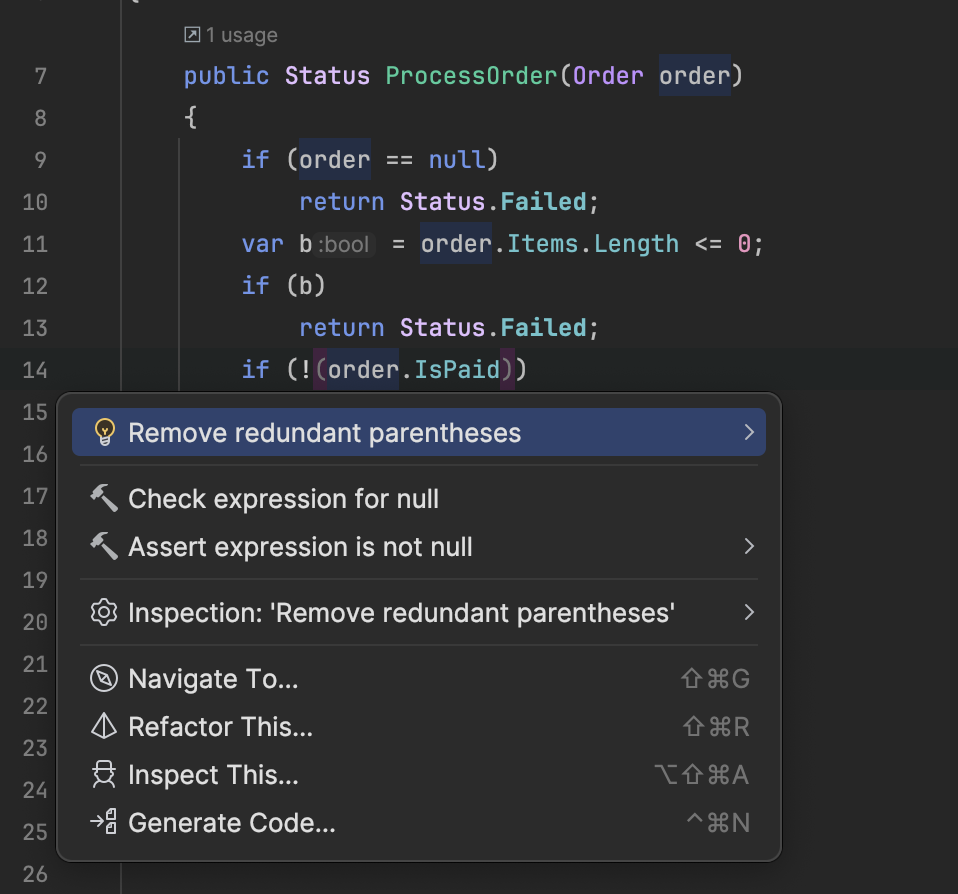This screenshot has height=894, width=958.
Task: Open Generate Code… menu entry
Action: [x=232, y=823]
